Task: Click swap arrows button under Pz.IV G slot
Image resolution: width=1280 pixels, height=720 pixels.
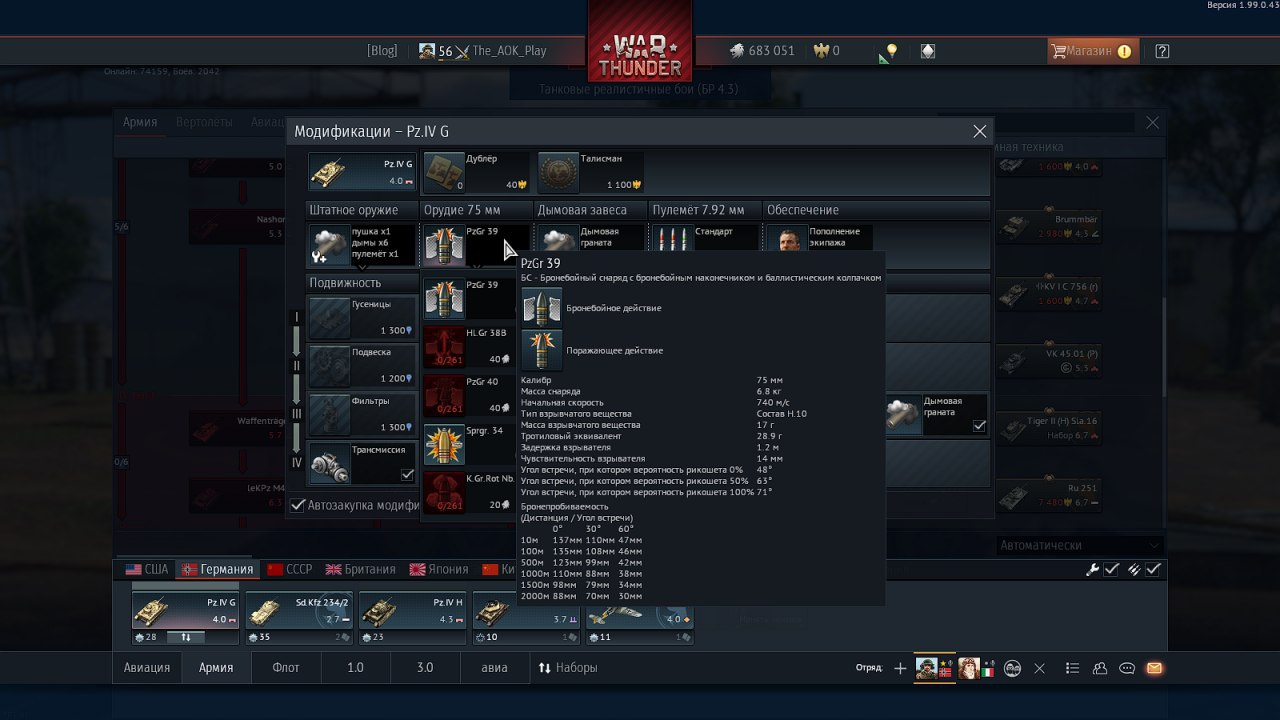Action: tap(186, 637)
